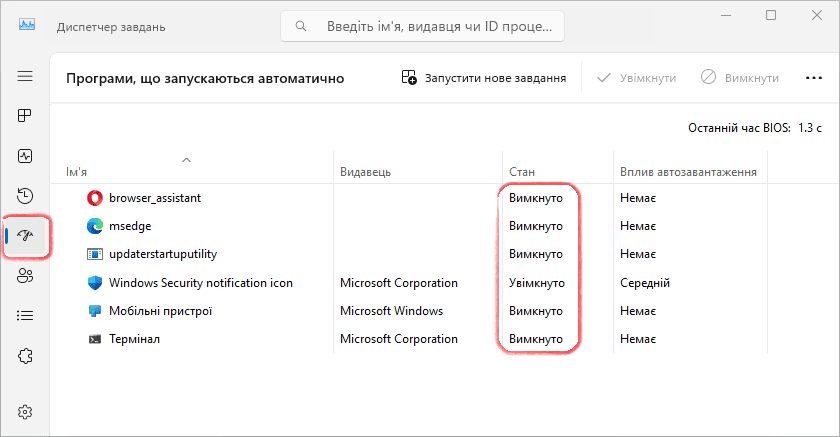Viewport: 840px width, 437px height.
Task: Open the Users page sidebar icon
Action: point(25,276)
